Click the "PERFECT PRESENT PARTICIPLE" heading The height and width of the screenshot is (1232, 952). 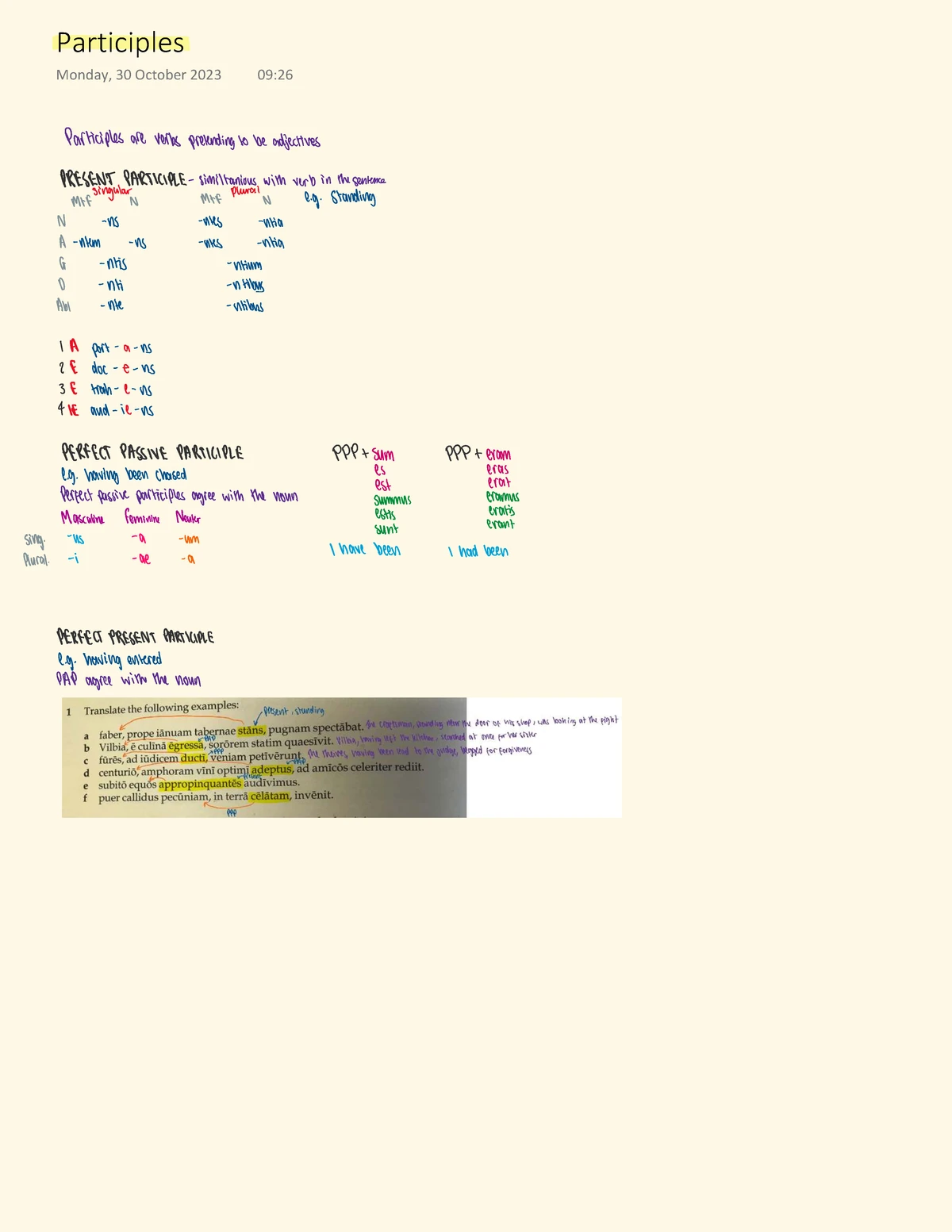pyautogui.click(x=135, y=636)
